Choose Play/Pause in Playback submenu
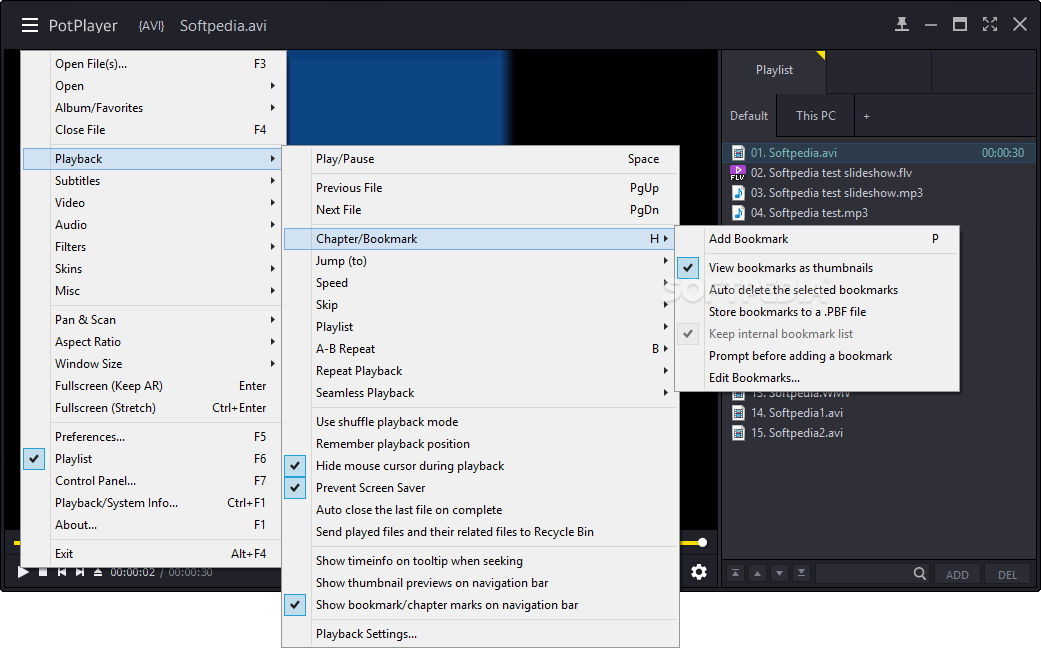 pyautogui.click(x=481, y=159)
